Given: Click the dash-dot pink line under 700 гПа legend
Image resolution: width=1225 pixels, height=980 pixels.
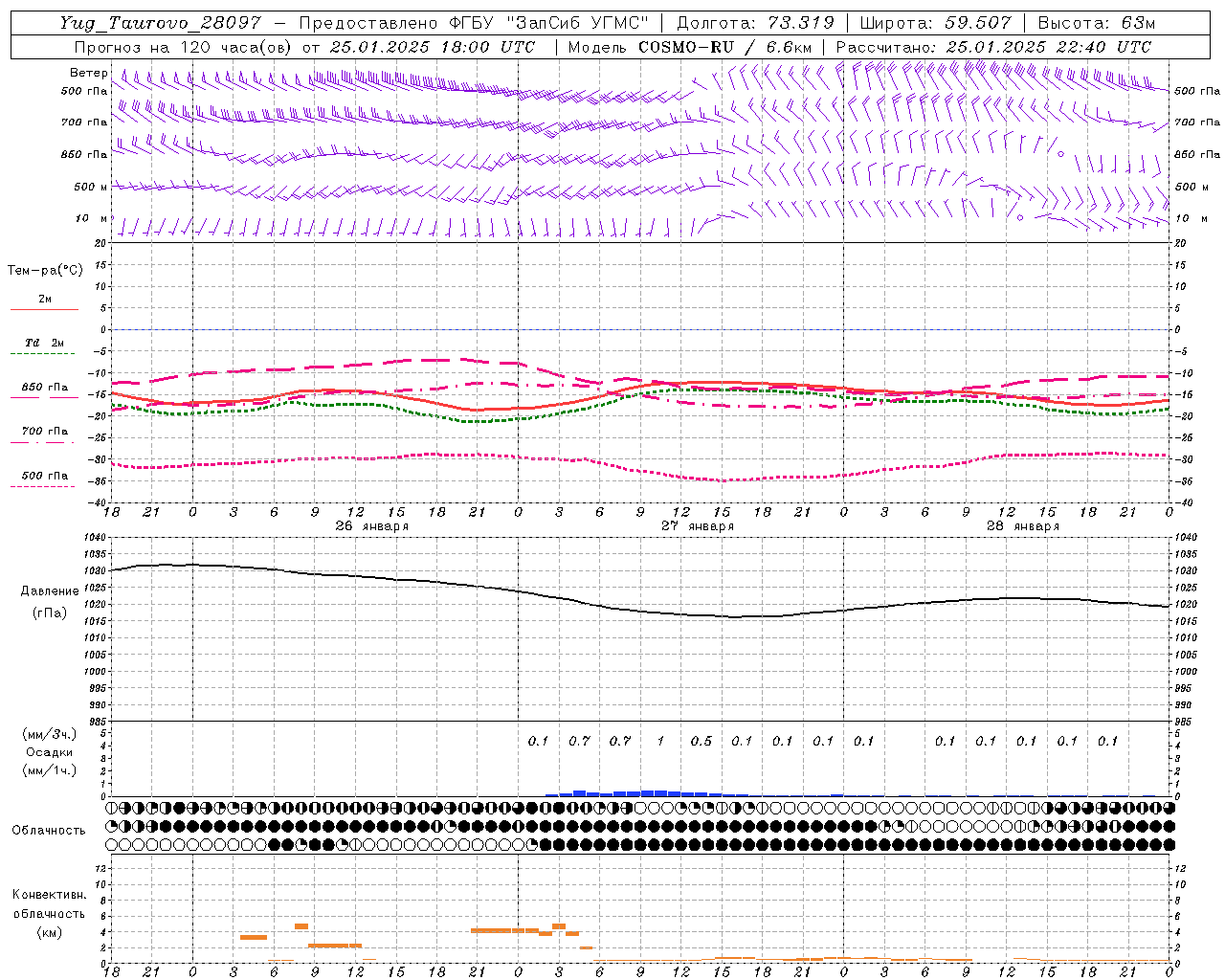Looking at the screenshot, I should point(42,442).
